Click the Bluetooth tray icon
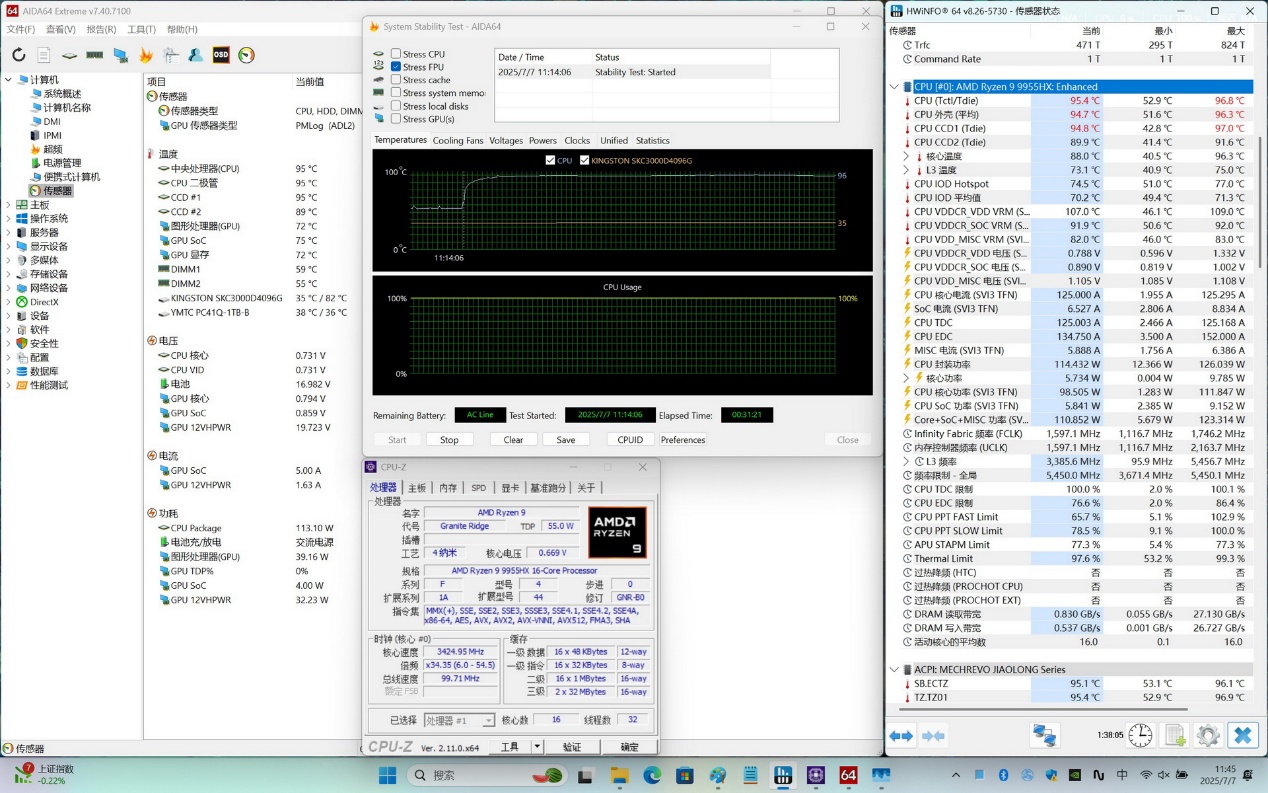This screenshot has height=793, width=1268. click(x=1003, y=775)
